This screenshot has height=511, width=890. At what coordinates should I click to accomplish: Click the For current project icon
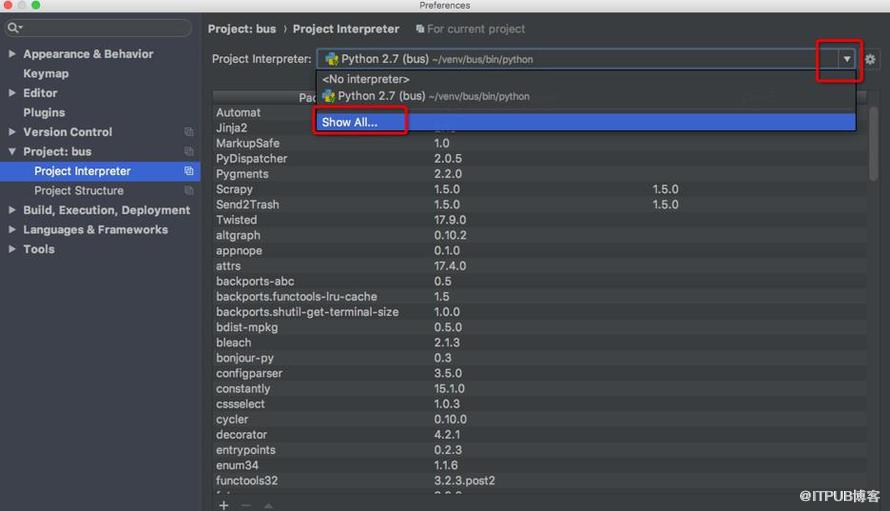420,29
